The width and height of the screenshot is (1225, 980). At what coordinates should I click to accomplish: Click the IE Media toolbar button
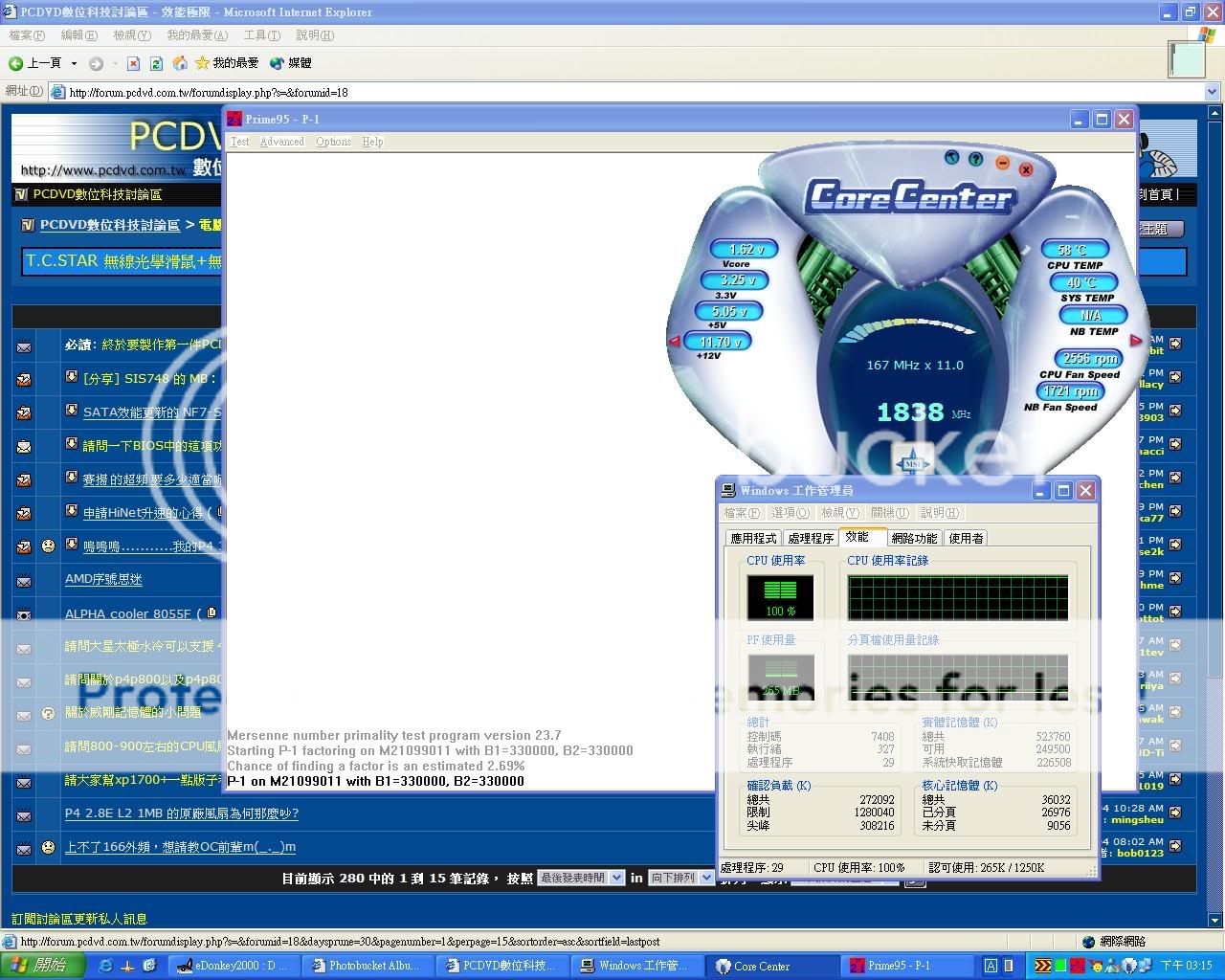291,63
